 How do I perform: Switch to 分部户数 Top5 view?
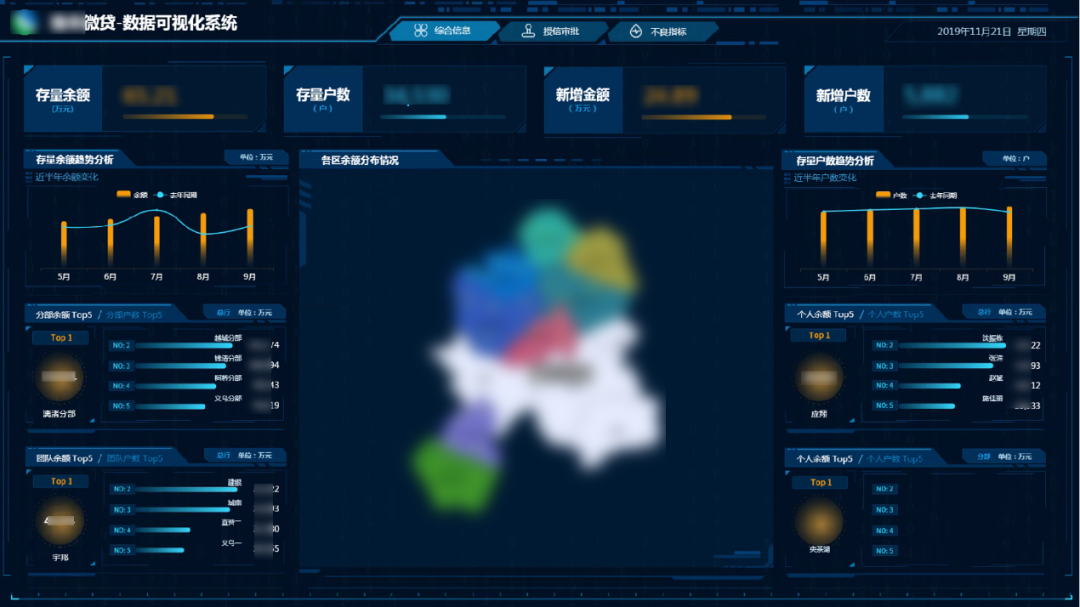tap(133, 314)
